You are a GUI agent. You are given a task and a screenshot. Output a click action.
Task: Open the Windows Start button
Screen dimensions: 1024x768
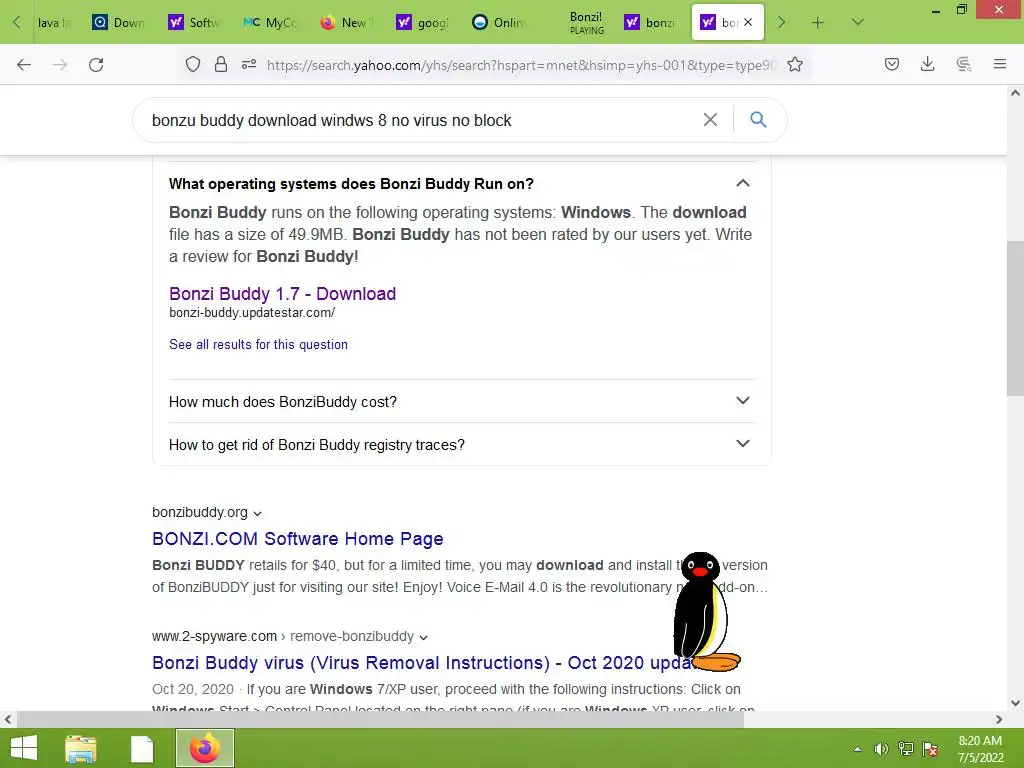pyautogui.click(x=24, y=748)
